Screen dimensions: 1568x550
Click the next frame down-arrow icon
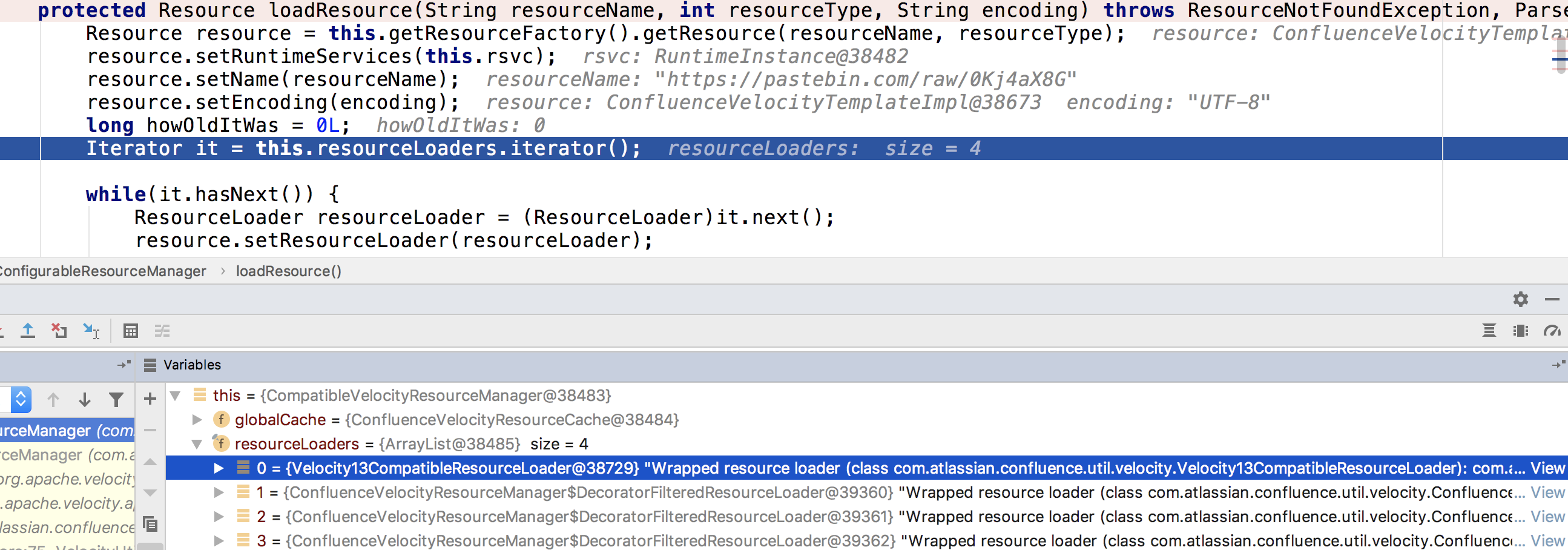85,400
